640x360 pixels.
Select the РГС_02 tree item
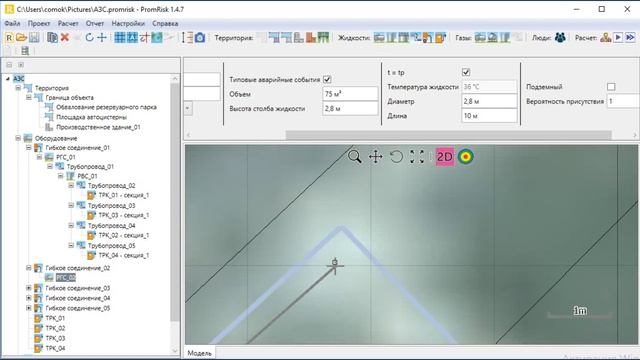[66, 278]
